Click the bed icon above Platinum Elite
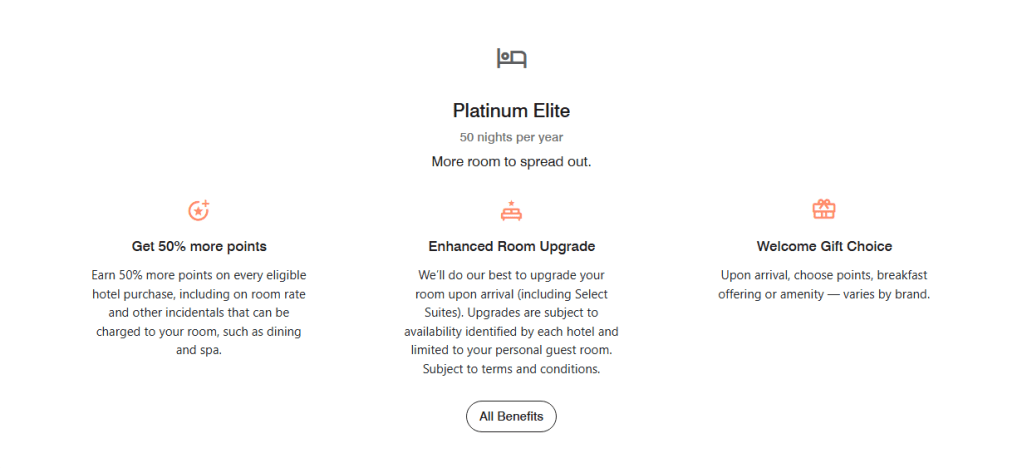The width and height of the screenshot is (1022, 468). click(x=511, y=58)
